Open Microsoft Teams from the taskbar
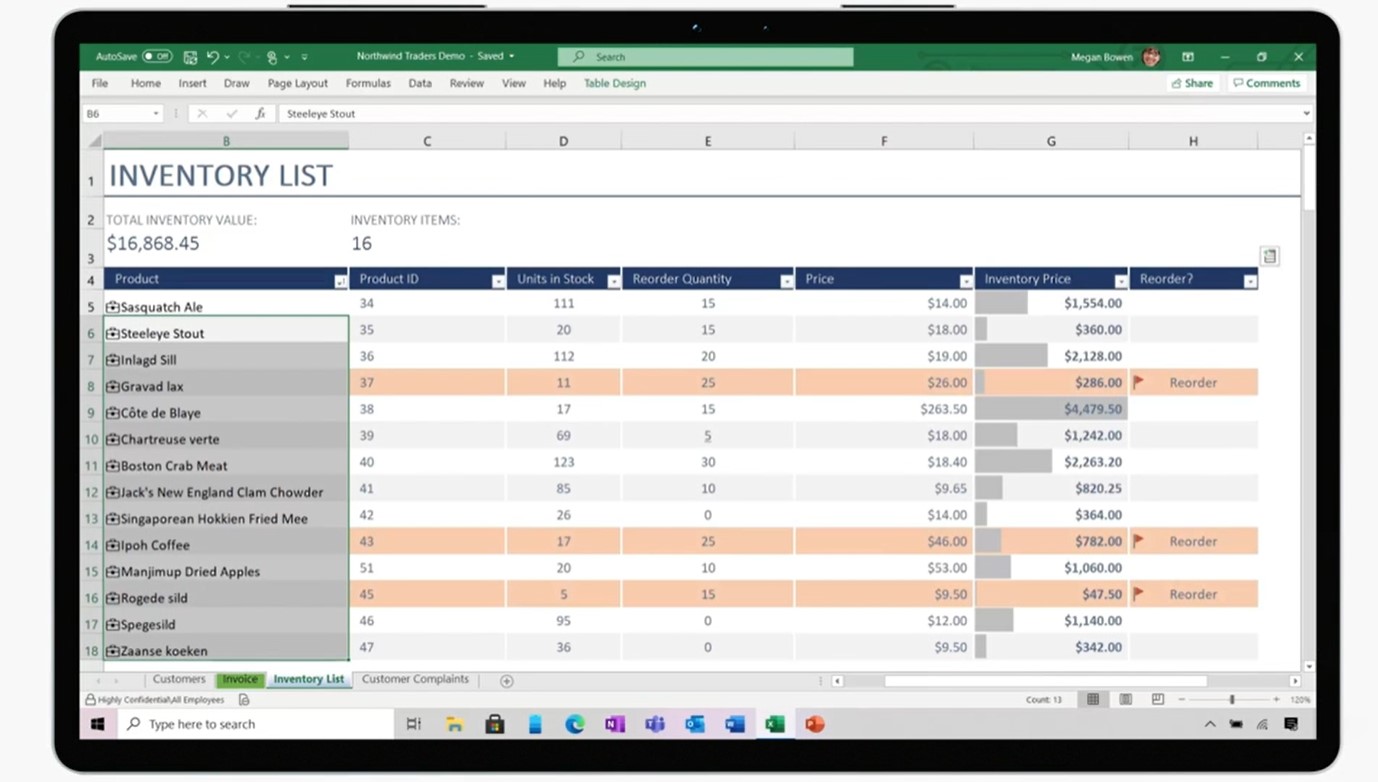Viewport: 1378px width, 782px height. click(655, 724)
